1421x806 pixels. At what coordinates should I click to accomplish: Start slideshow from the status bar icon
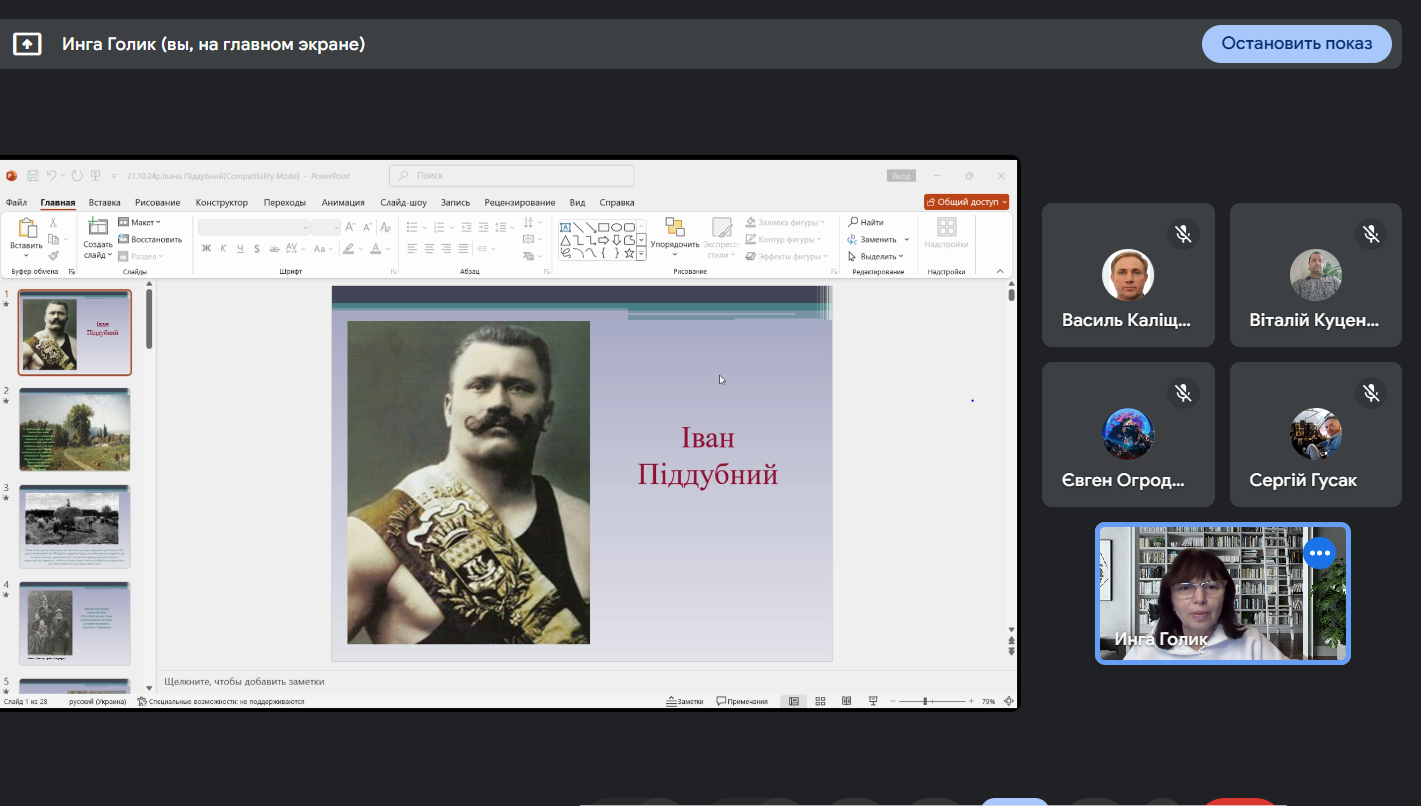[x=873, y=701]
